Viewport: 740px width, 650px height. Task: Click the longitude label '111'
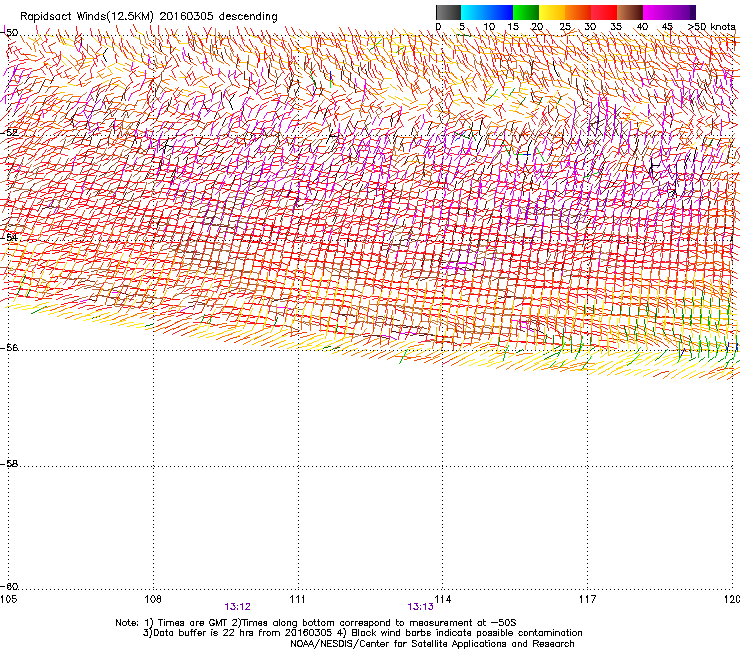click(297, 599)
